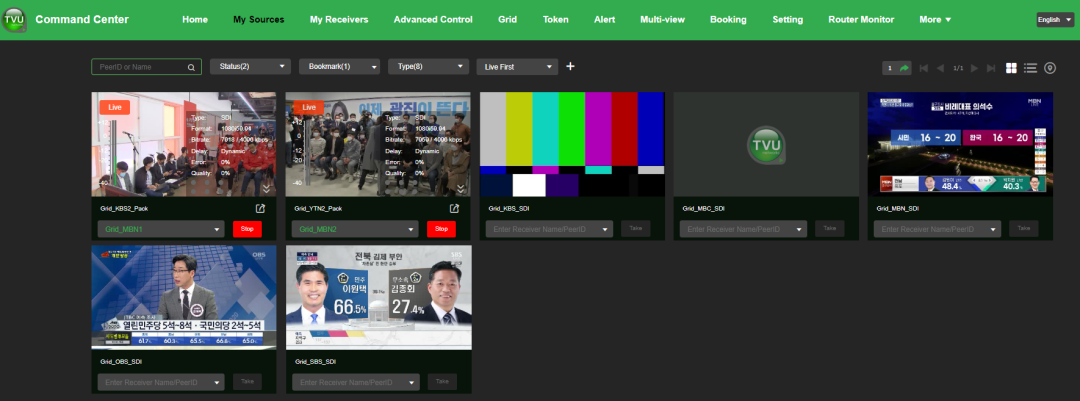Click Take button for Grid_OBS_SDI
The image size is (1080, 401).
247,382
